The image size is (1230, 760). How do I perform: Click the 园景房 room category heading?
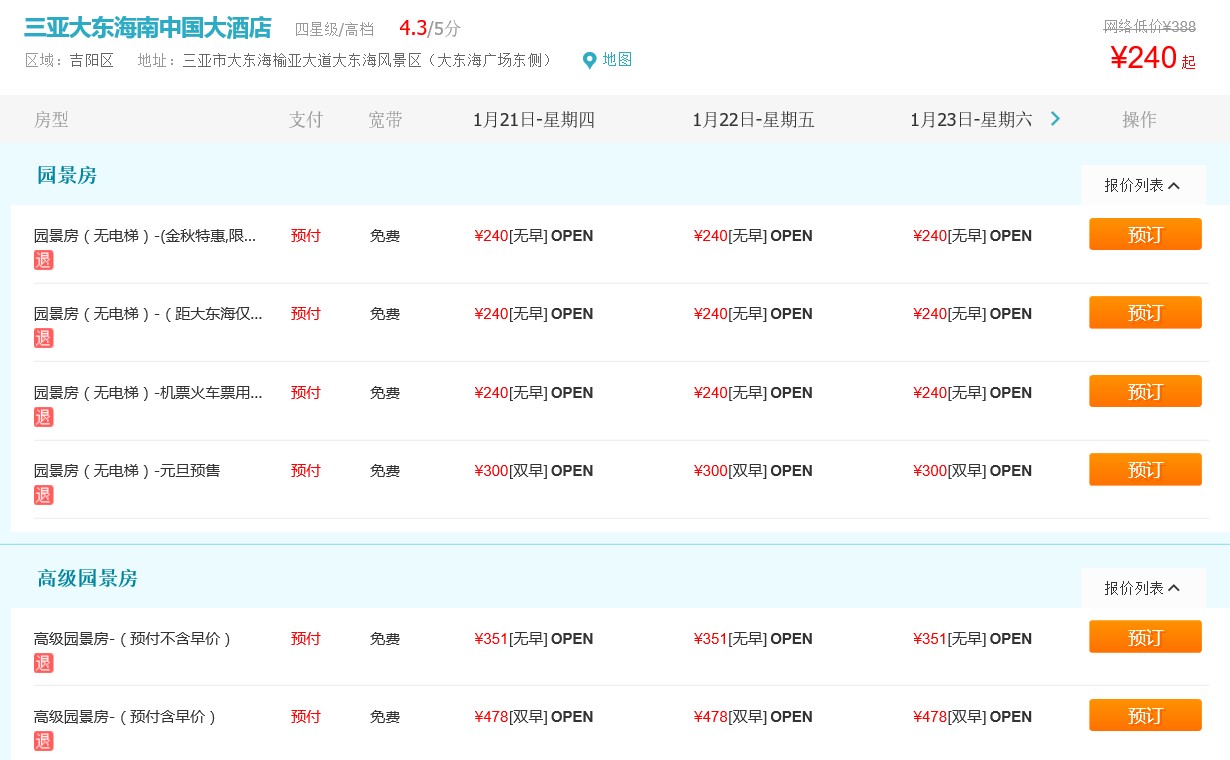67,176
